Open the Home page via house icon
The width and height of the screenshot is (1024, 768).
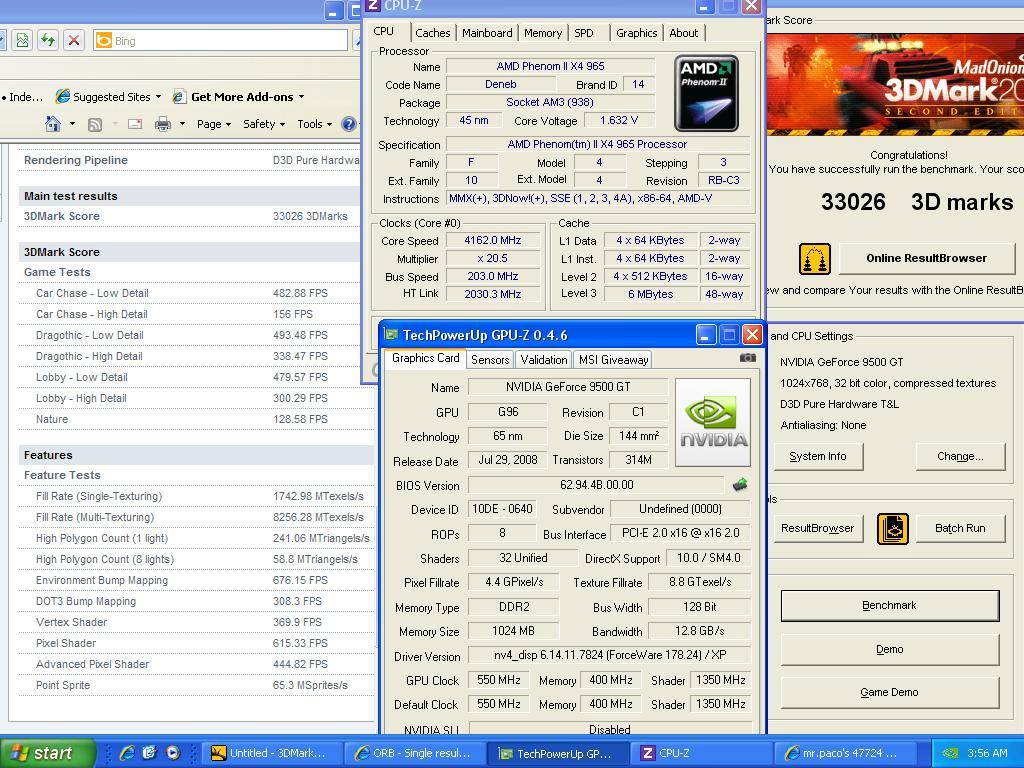(x=53, y=123)
